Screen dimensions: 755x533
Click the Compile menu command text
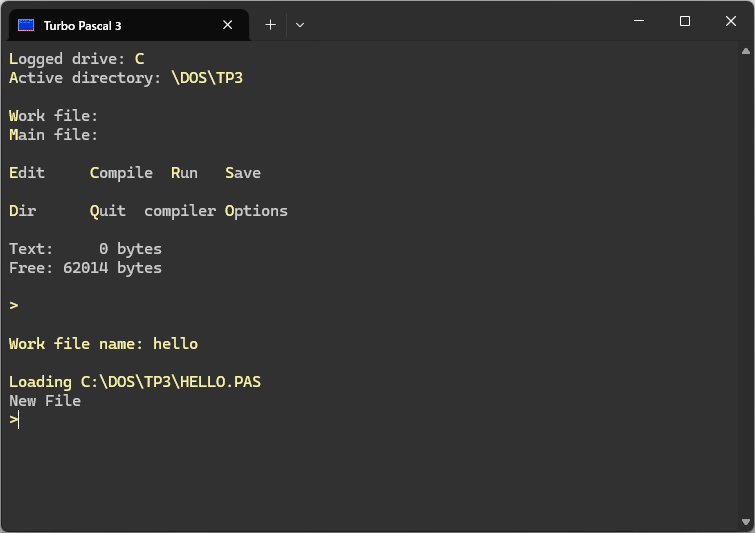121,173
